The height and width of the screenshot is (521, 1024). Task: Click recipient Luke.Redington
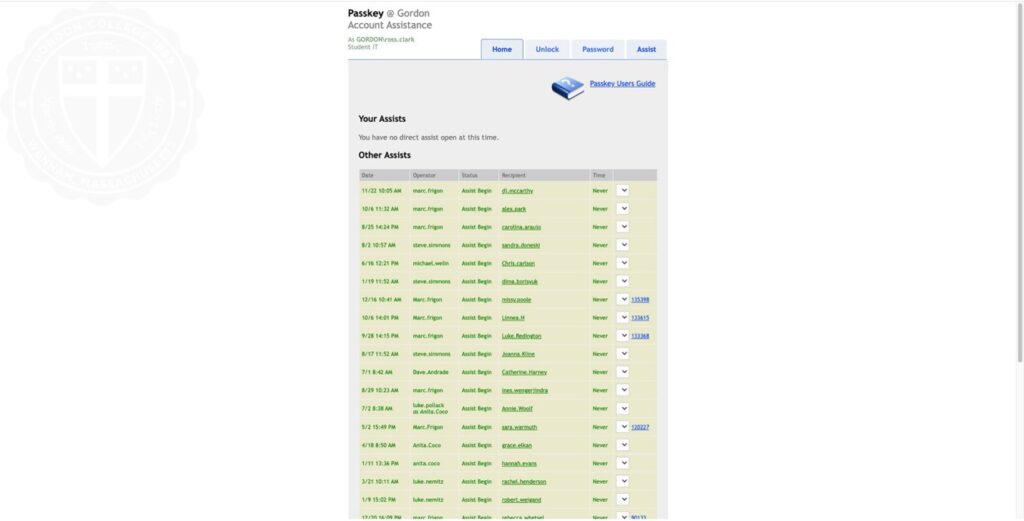tap(521, 336)
